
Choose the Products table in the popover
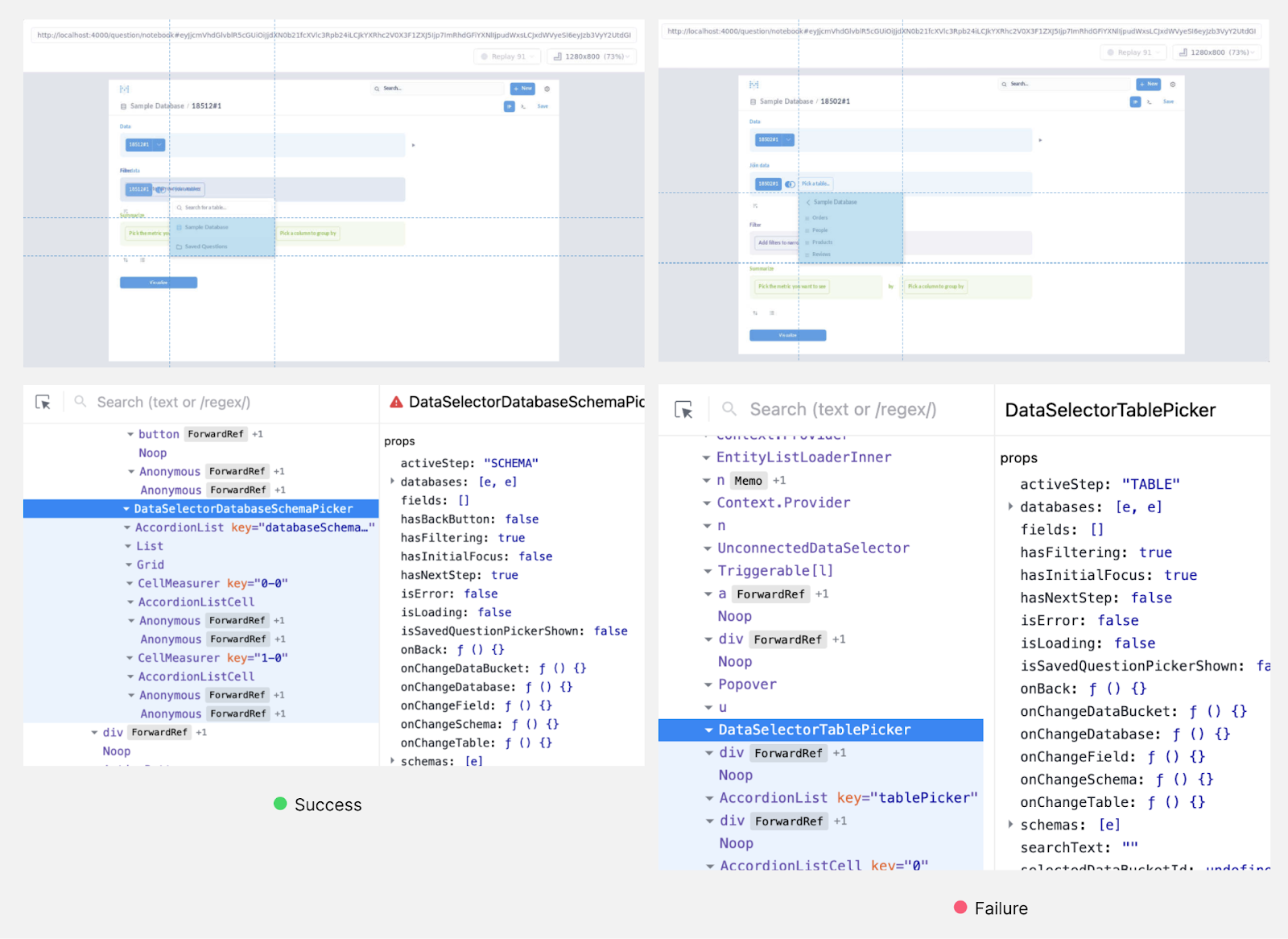[851, 242]
